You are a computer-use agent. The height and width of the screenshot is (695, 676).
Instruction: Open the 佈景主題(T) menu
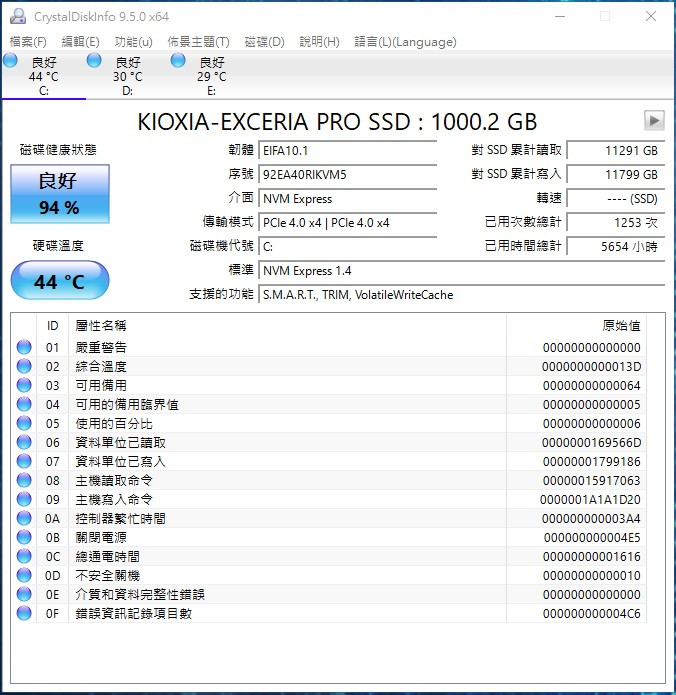click(198, 42)
